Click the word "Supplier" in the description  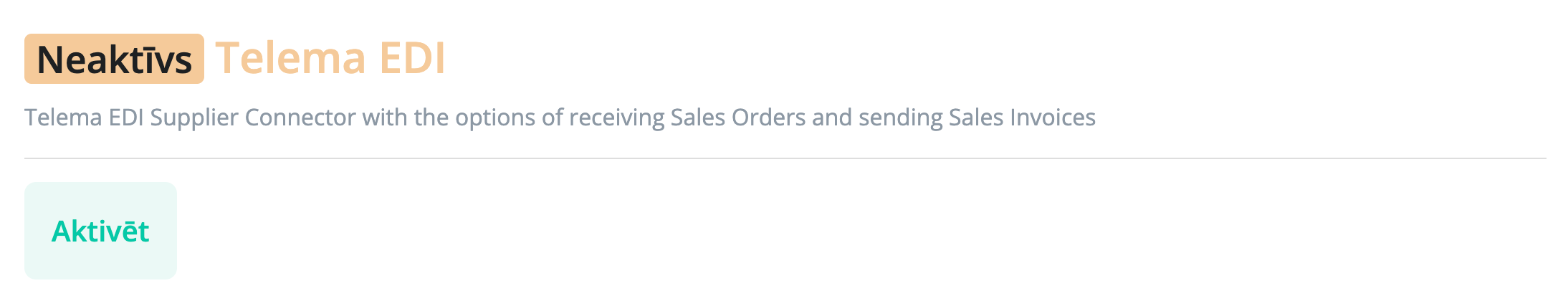click(x=193, y=118)
